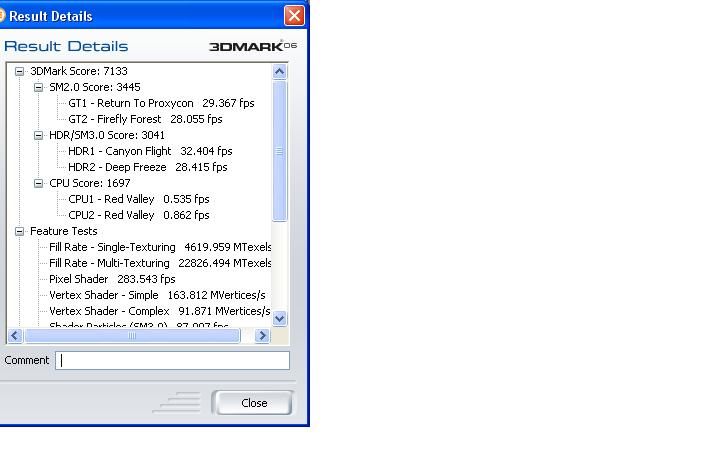Click the vertical scrollbar thumb
The width and height of the screenshot is (720, 450).
click(279, 151)
